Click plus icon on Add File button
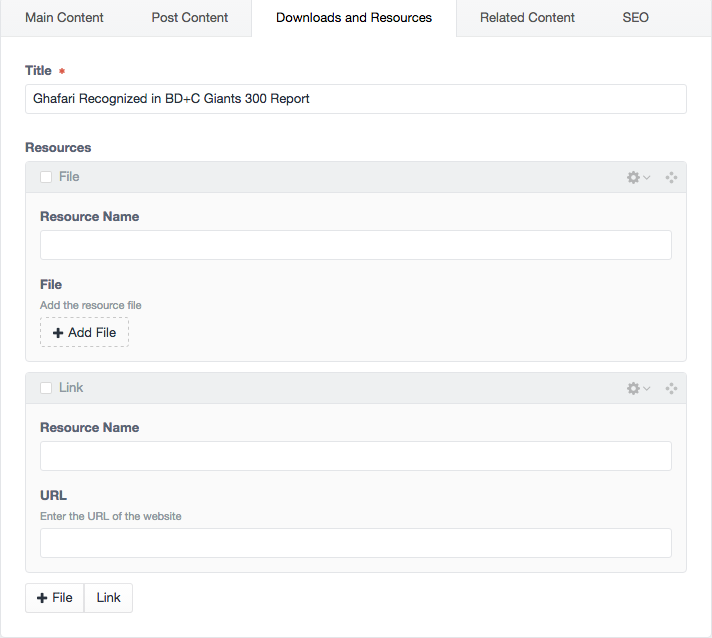The width and height of the screenshot is (712, 638). [x=58, y=333]
